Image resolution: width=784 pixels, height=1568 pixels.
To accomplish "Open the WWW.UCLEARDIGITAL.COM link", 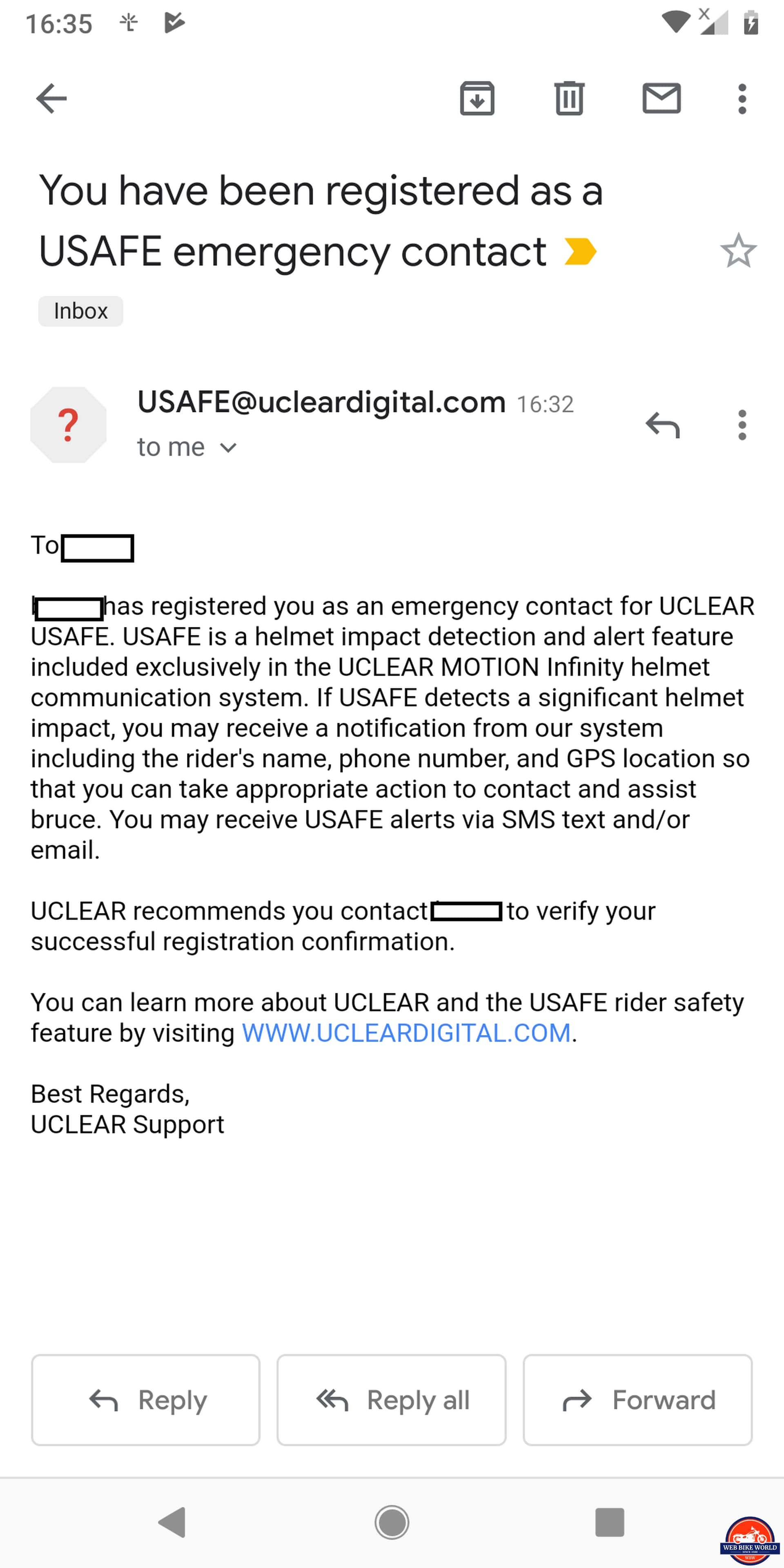I will pyautogui.click(x=406, y=1033).
